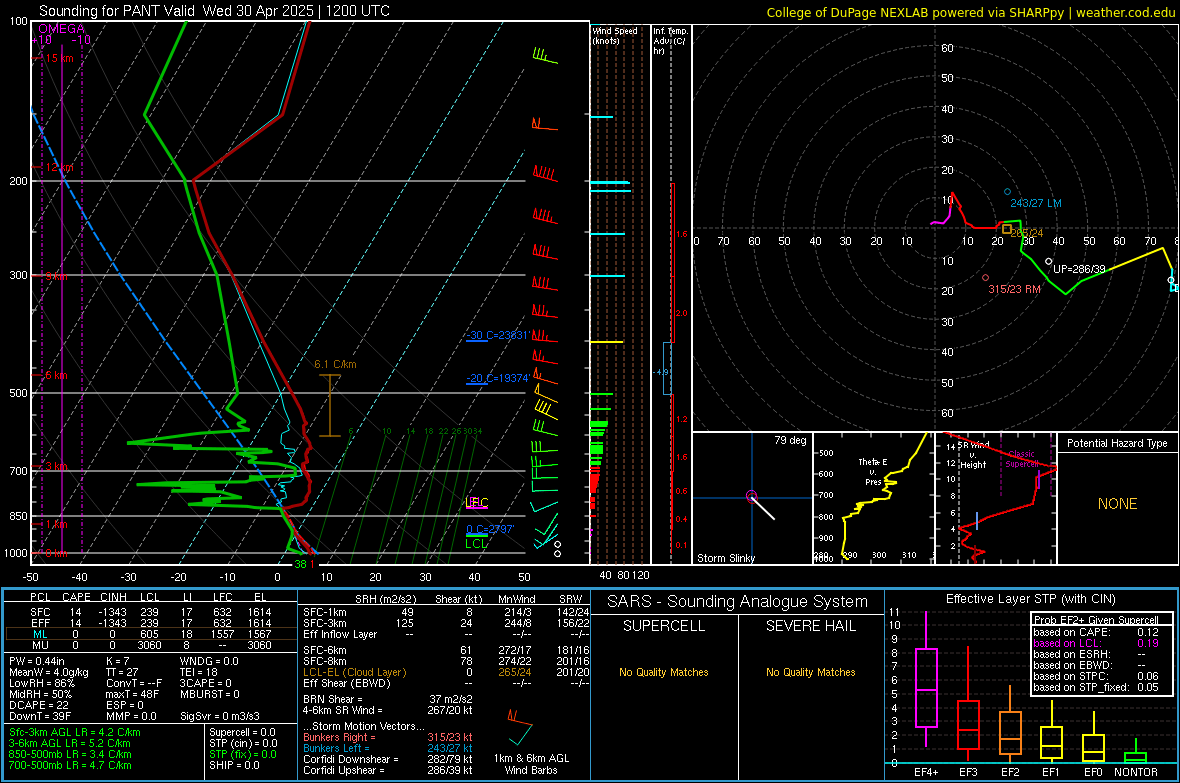Click the WNDG = 0.0 value

click(x=209, y=661)
